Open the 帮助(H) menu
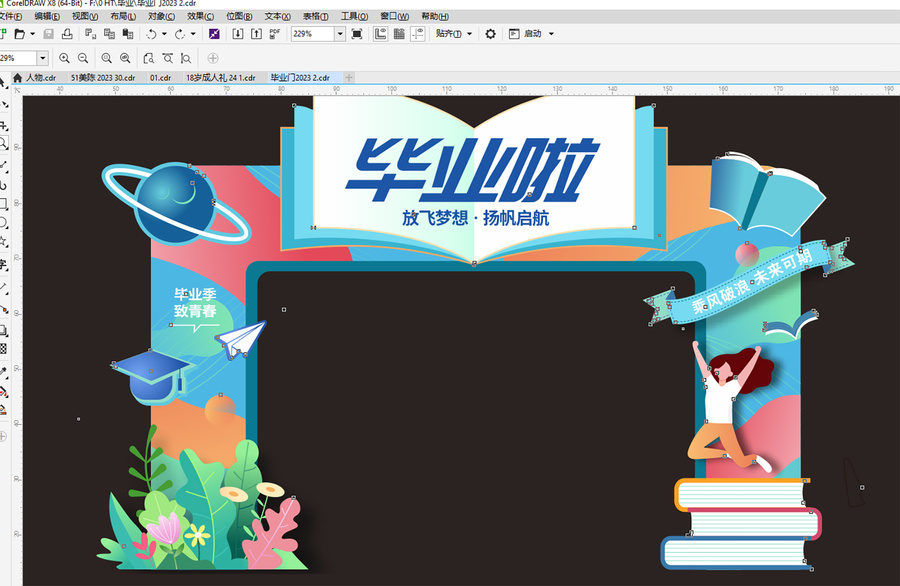Image resolution: width=900 pixels, height=586 pixels. coord(435,17)
